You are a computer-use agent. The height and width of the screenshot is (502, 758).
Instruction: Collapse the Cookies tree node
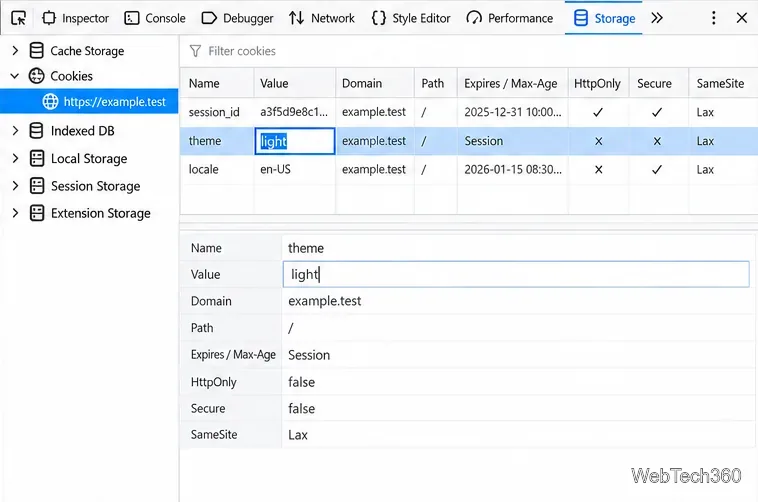[x=15, y=76]
